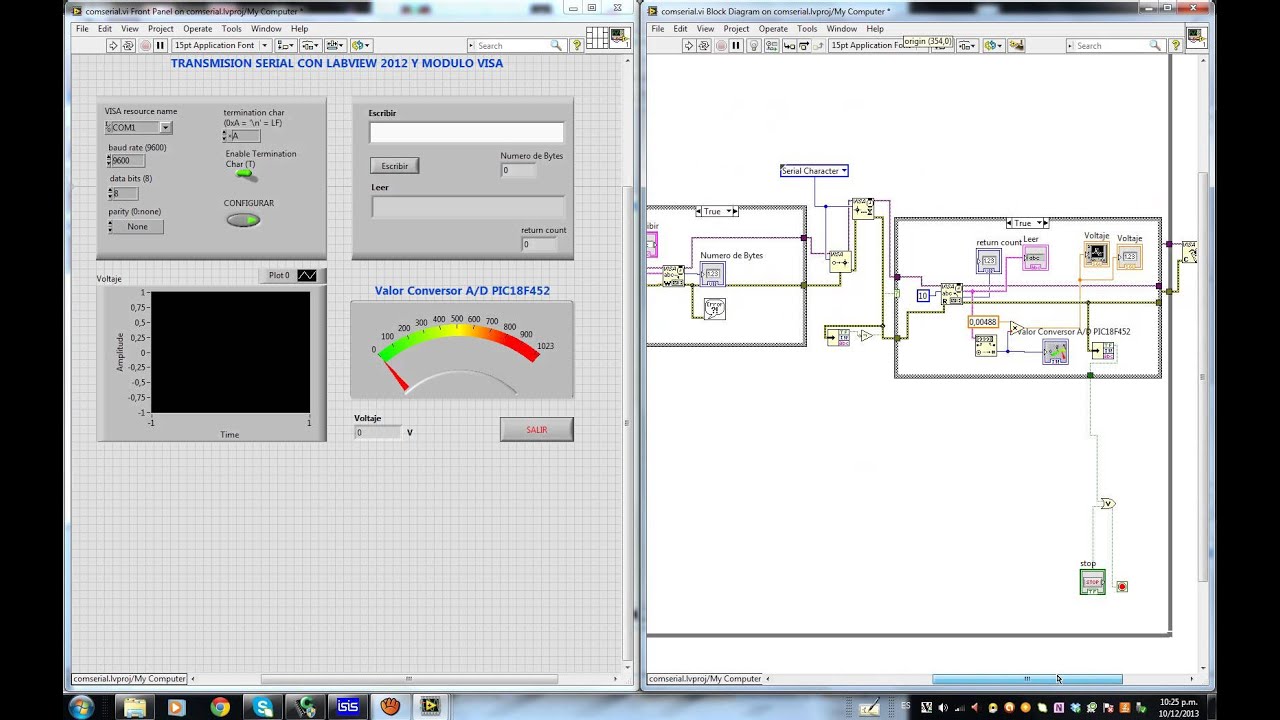
Task: Toggle Retain Wire Values in Block Diagram
Action: 772,46
